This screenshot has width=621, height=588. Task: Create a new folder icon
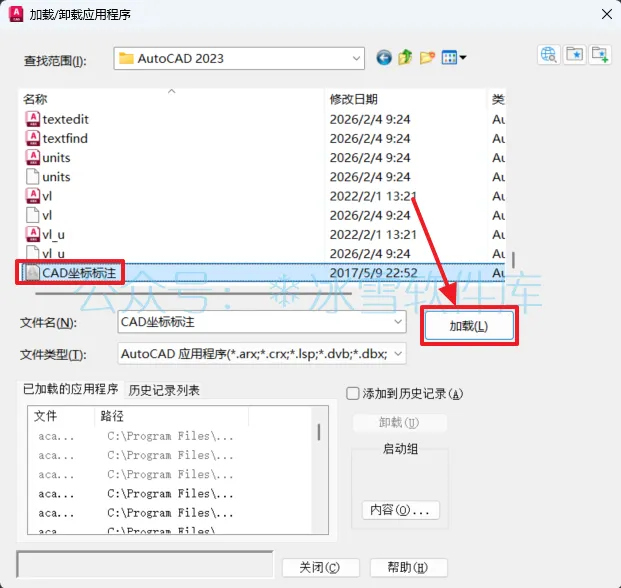click(427, 58)
